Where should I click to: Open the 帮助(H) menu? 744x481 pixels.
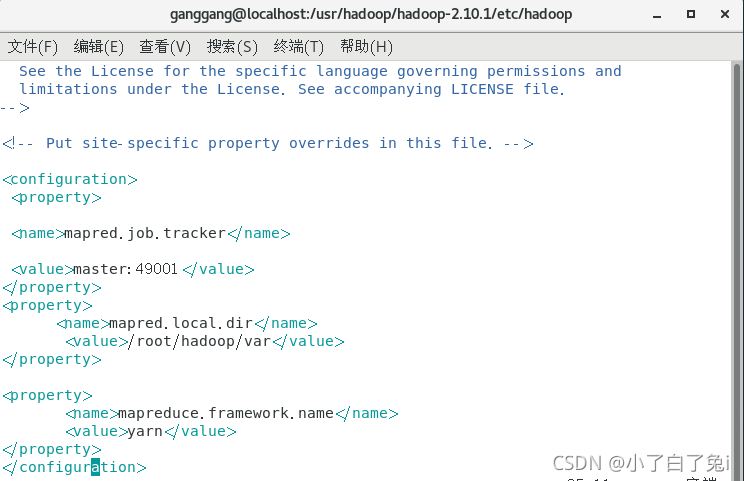pos(366,47)
